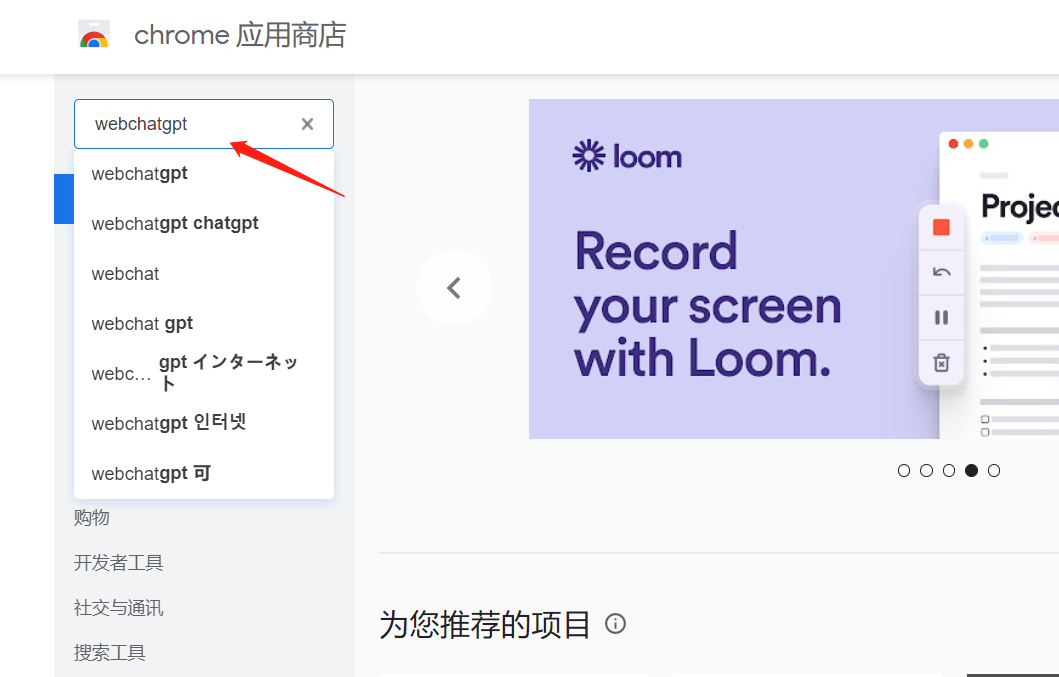The image size is (1059, 677).
Task: Click the 为您推荐的项目 heading
Action: (485, 624)
